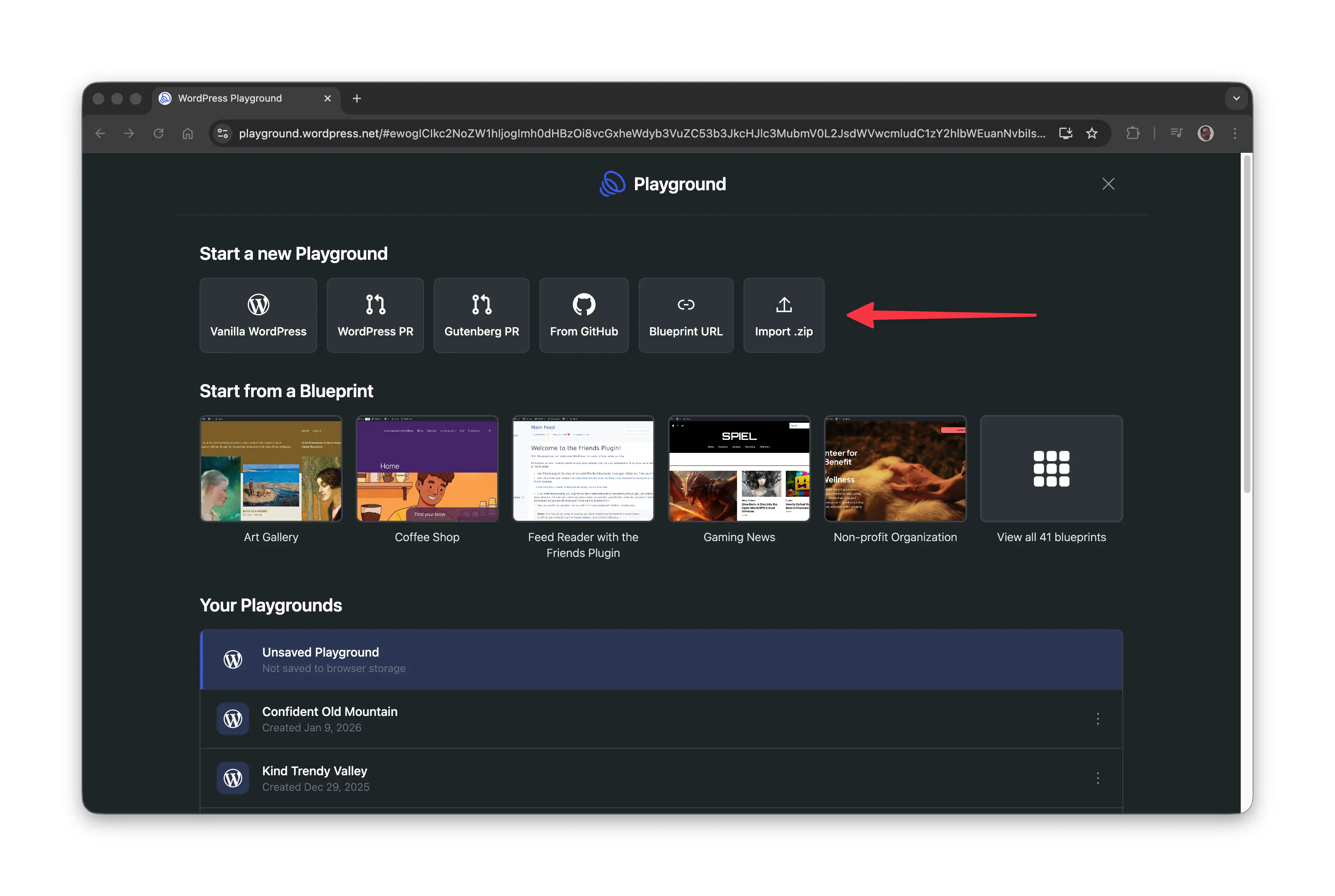The height and width of the screenshot is (896, 1335).
Task: Open the Feed Reader with Friends Plugin blueprint
Action: (583, 469)
